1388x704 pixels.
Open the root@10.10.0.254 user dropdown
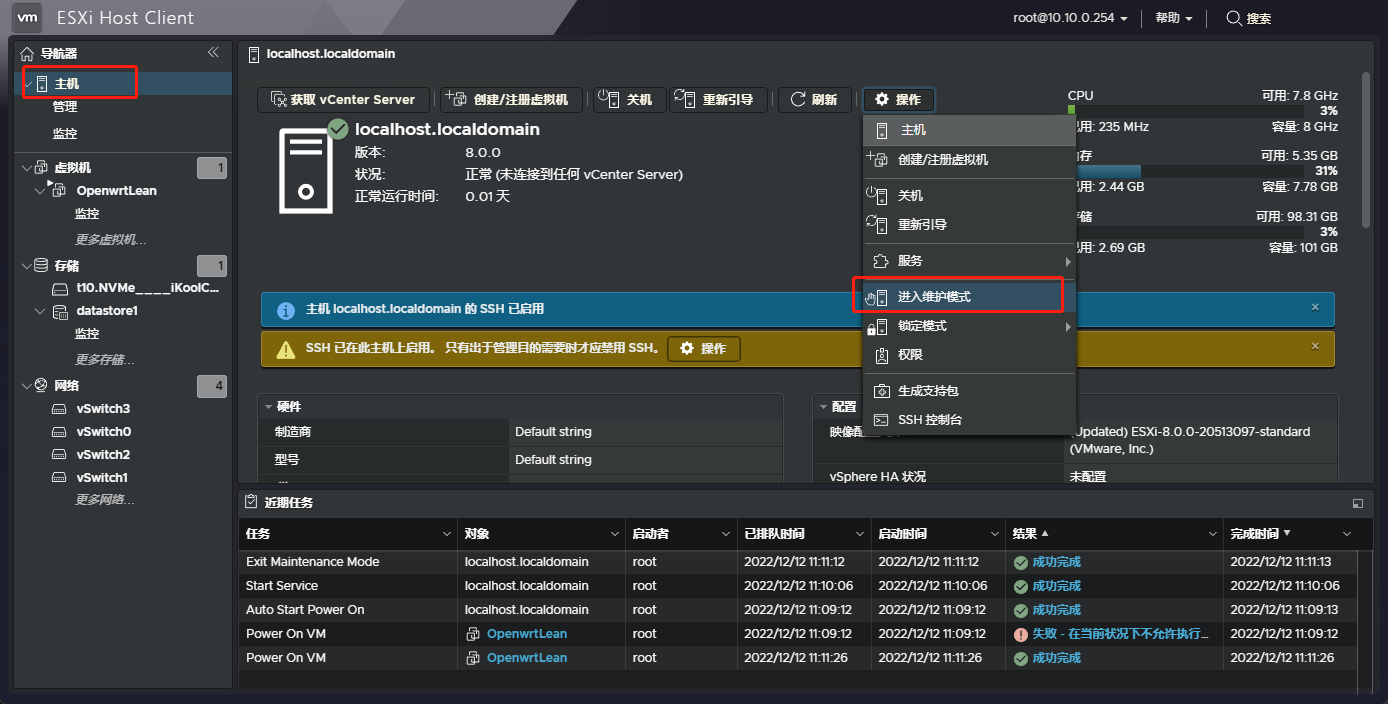(x=1070, y=18)
